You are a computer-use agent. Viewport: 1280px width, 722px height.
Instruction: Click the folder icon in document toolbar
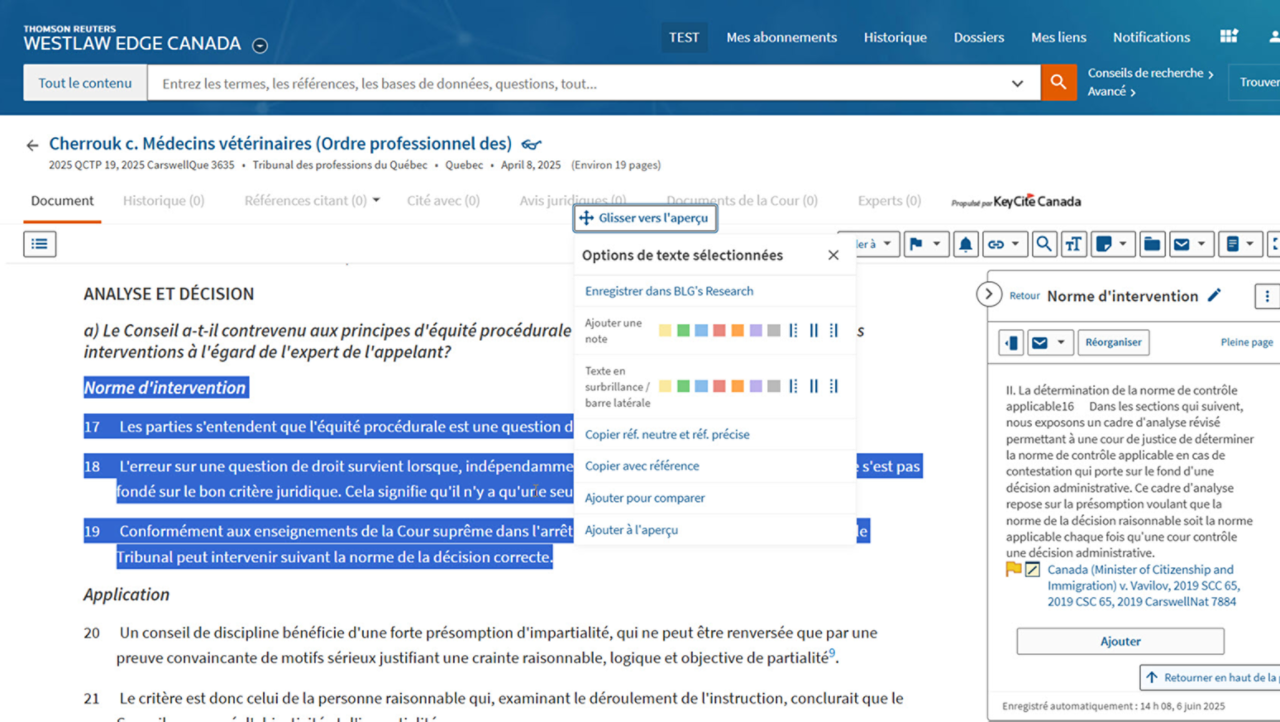[1152, 244]
